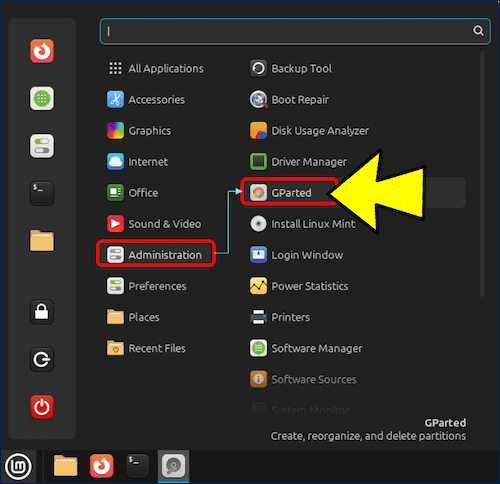Open Power Statistics
The width and height of the screenshot is (500, 484).
[x=299, y=286]
